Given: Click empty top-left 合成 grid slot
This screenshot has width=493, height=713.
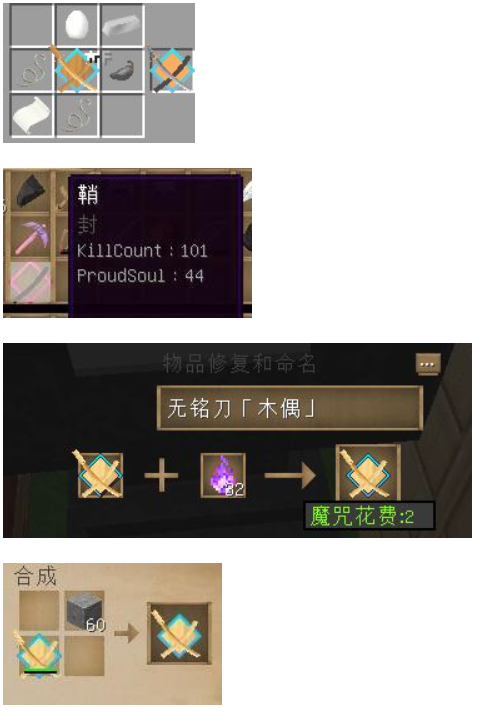Looking at the screenshot, I should point(39,611).
